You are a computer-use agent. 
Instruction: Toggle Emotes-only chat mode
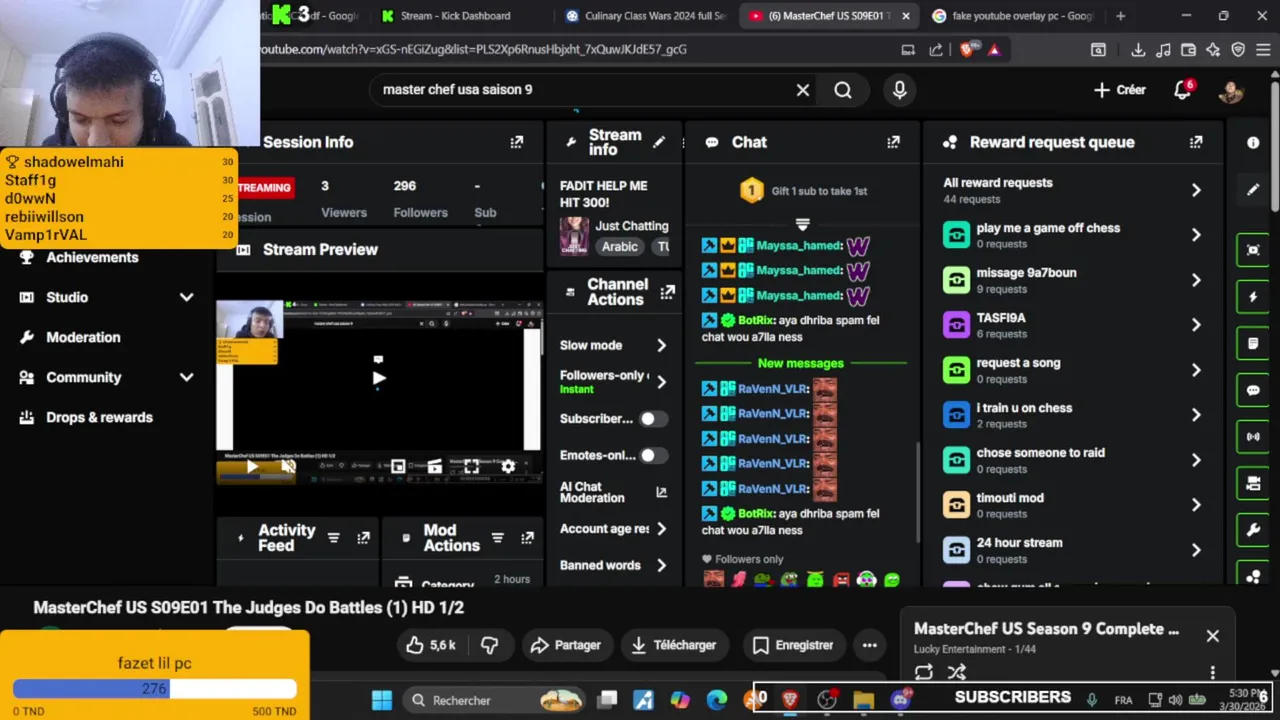coord(653,455)
